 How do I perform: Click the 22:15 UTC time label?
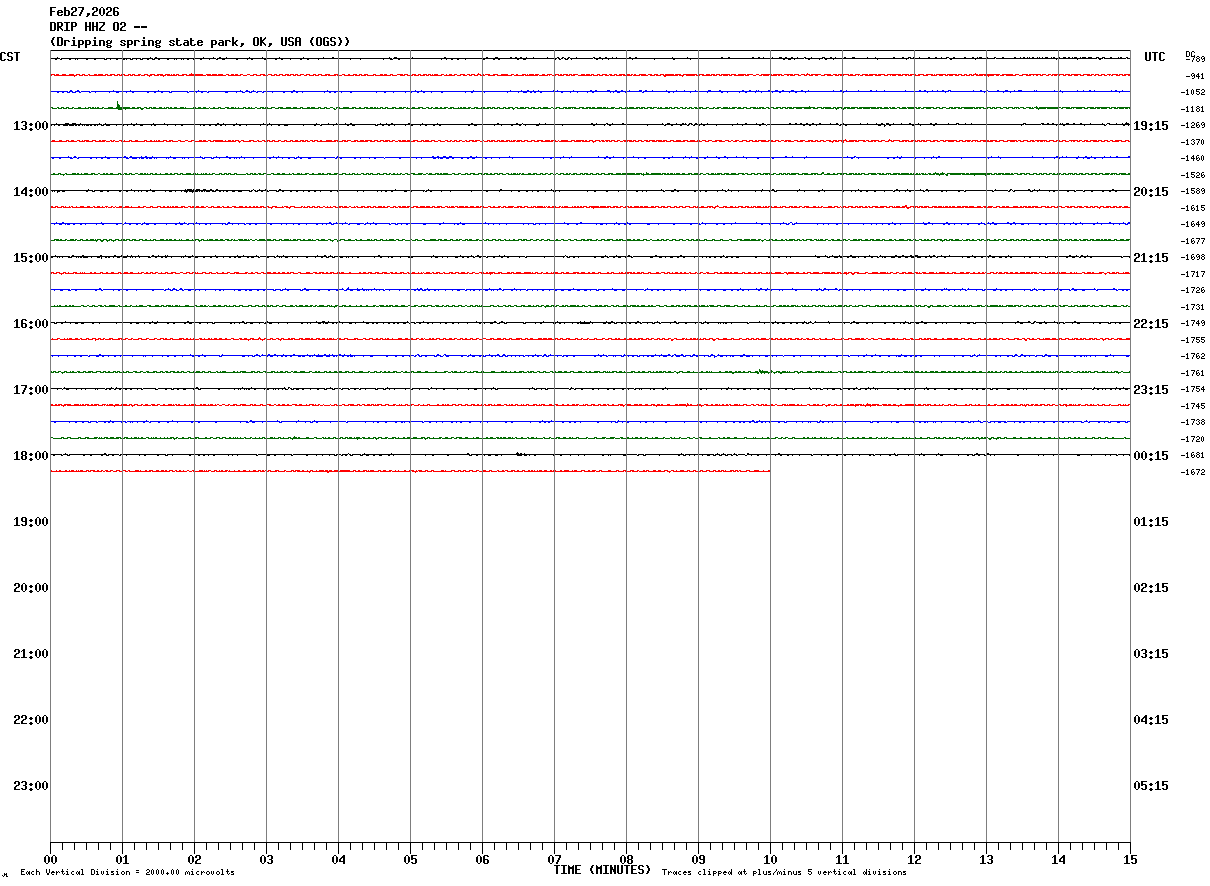click(x=1151, y=323)
